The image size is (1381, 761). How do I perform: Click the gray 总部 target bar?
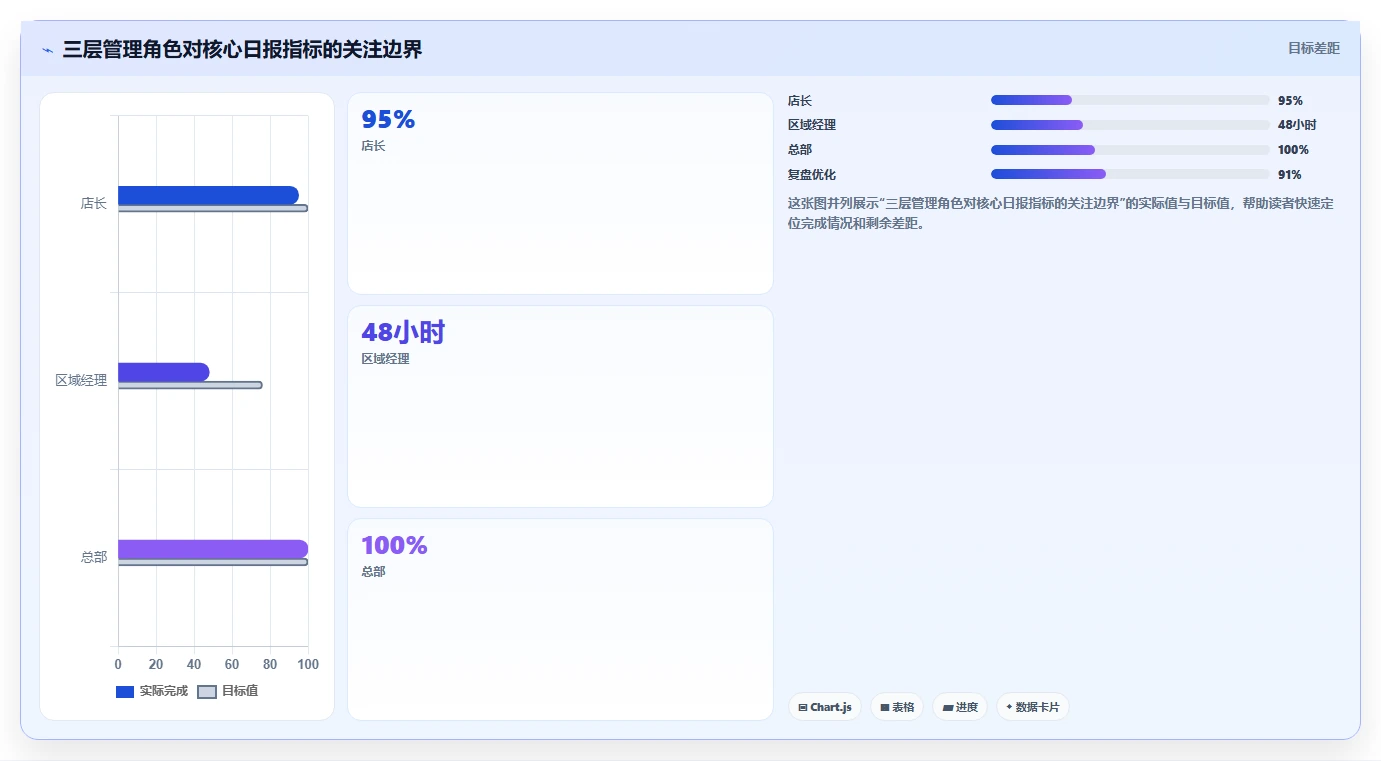pos(213,562)
